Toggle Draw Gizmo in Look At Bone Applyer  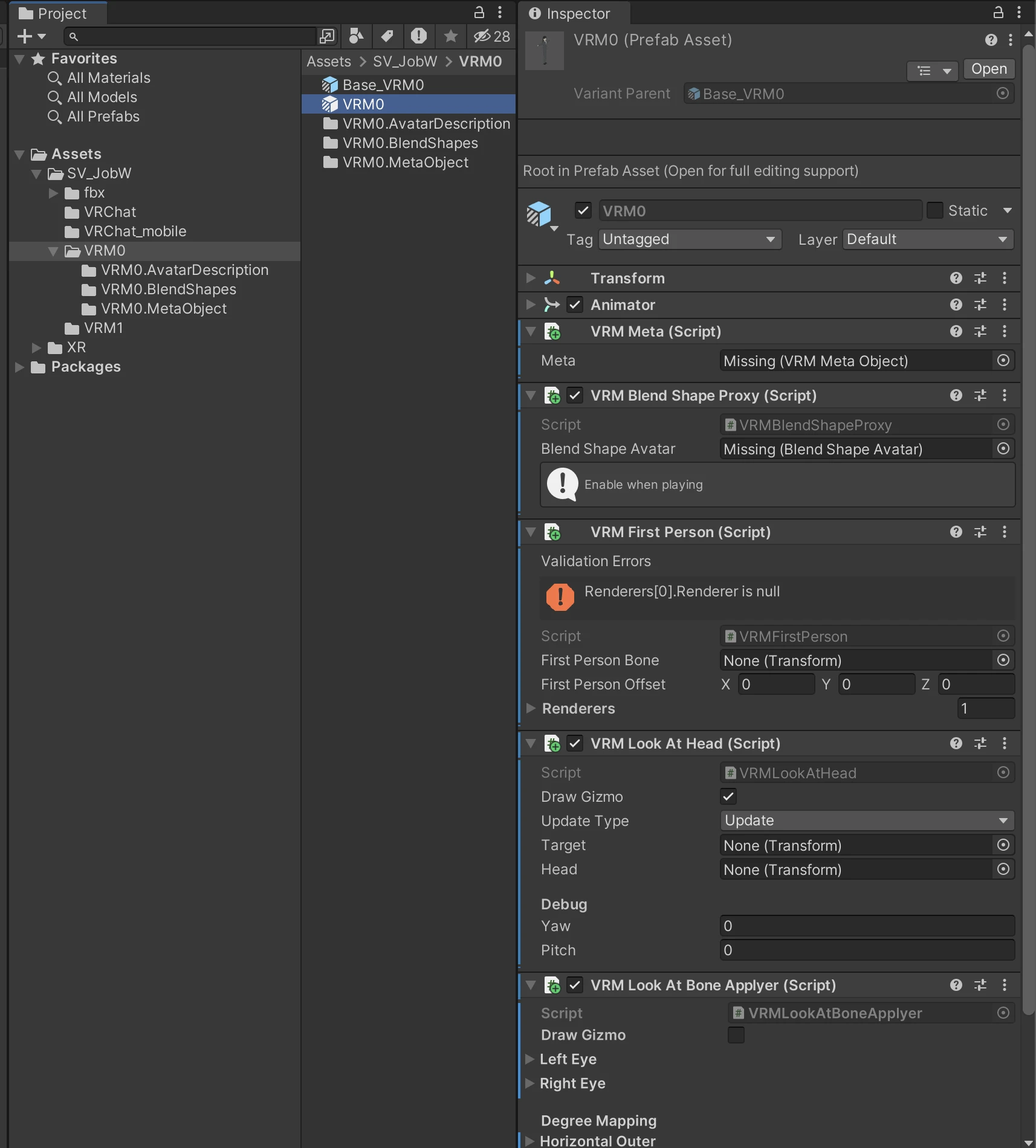[736, 1035]
